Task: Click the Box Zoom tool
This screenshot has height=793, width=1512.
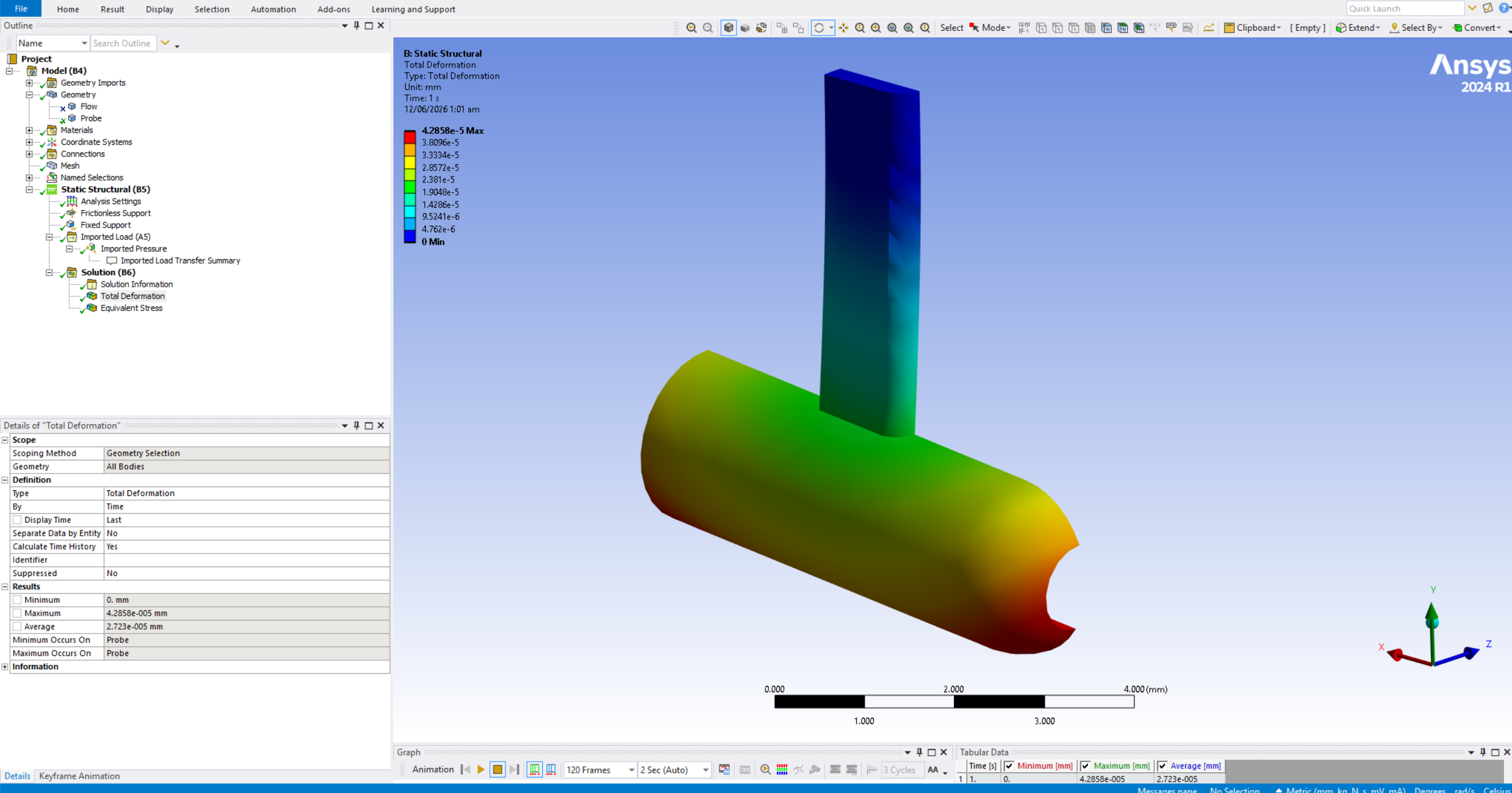Action: [876, 28]
